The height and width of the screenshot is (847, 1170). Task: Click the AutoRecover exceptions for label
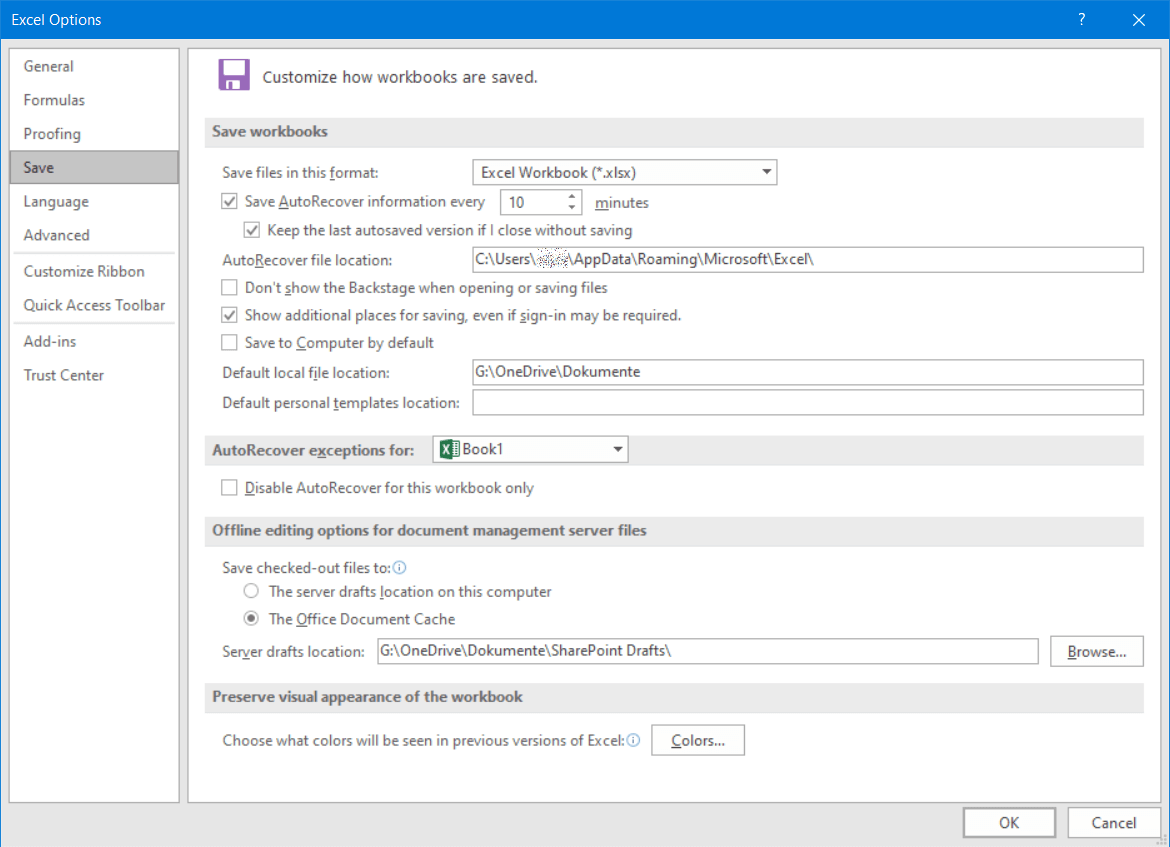tap(313, 450)
